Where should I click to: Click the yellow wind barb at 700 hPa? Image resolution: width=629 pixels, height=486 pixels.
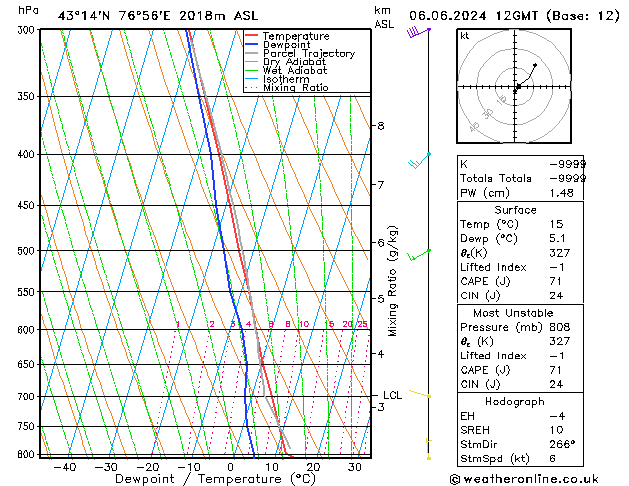coord(420,393)
